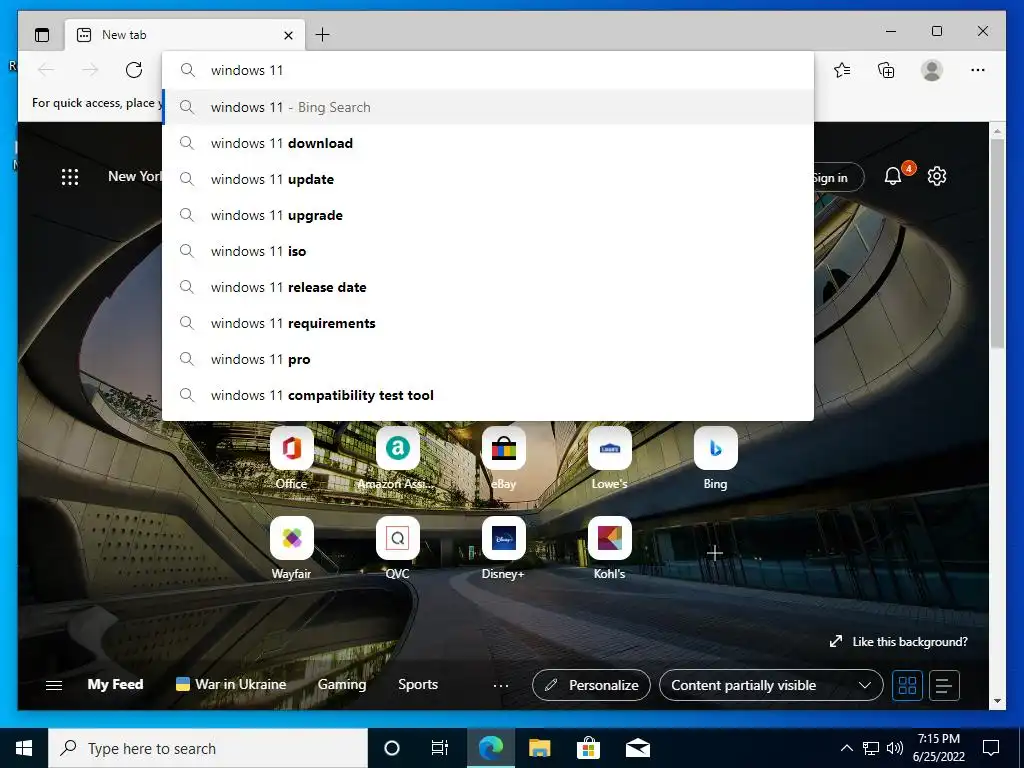Open the tab actions menu icon

pos(42,35)
